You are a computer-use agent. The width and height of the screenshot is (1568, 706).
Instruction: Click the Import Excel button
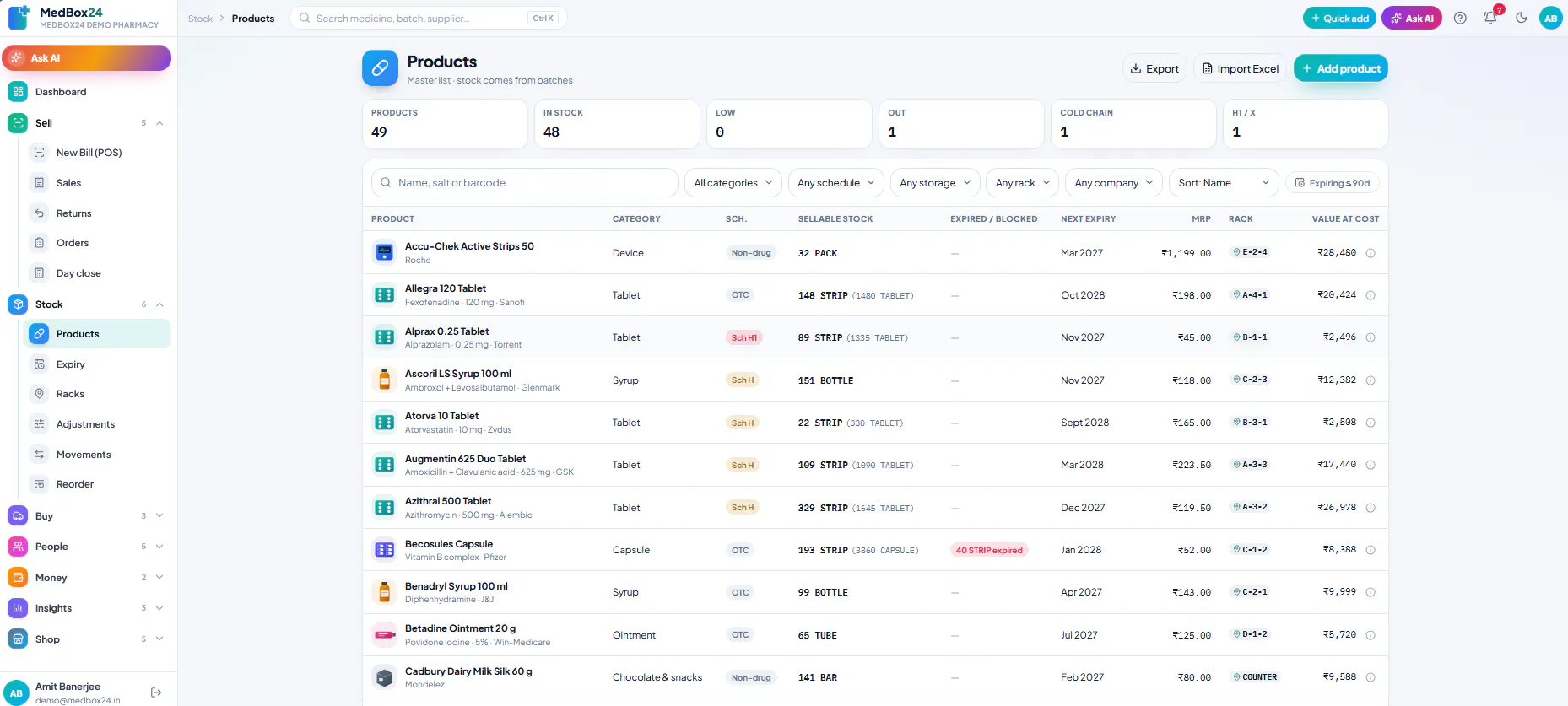(x=1241, y=68)
